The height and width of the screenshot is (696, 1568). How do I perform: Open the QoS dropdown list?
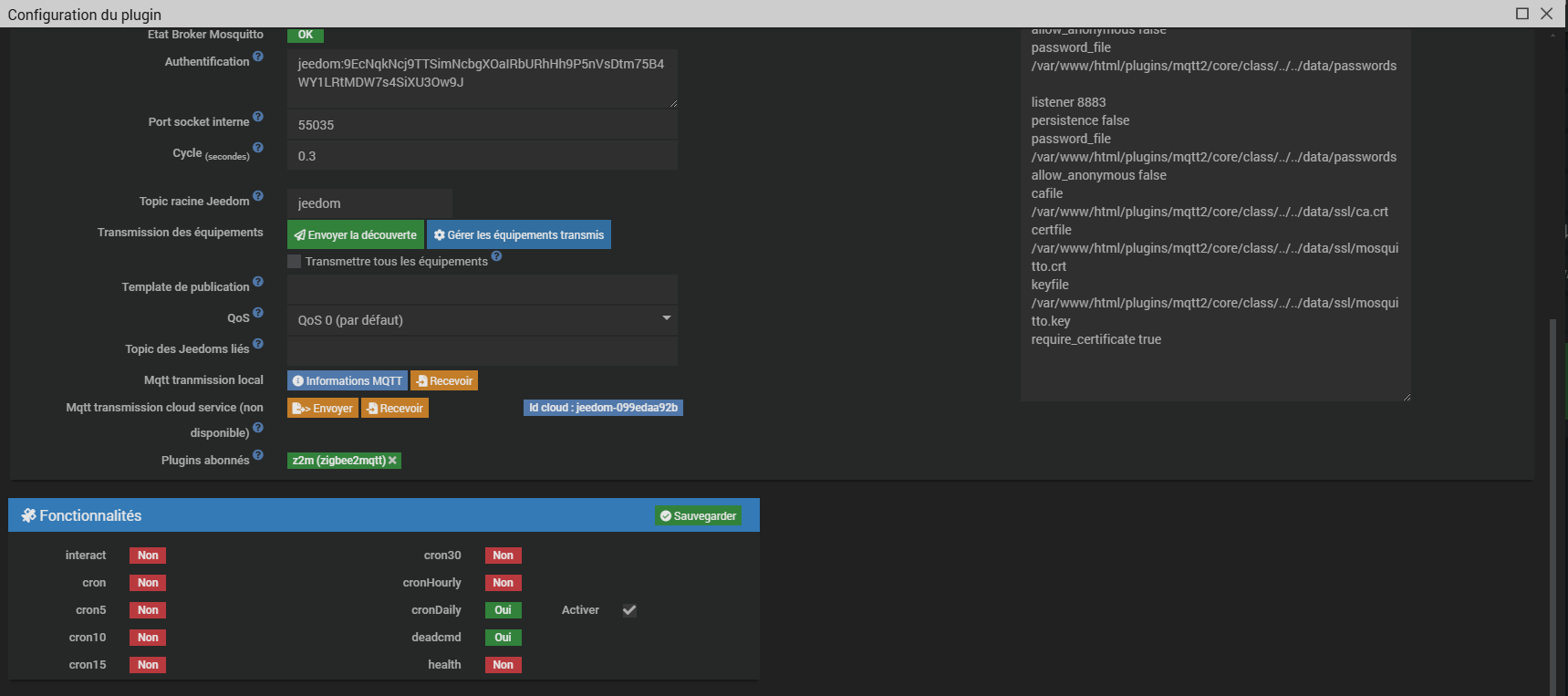pyautogui.click(x=482, y=320)
